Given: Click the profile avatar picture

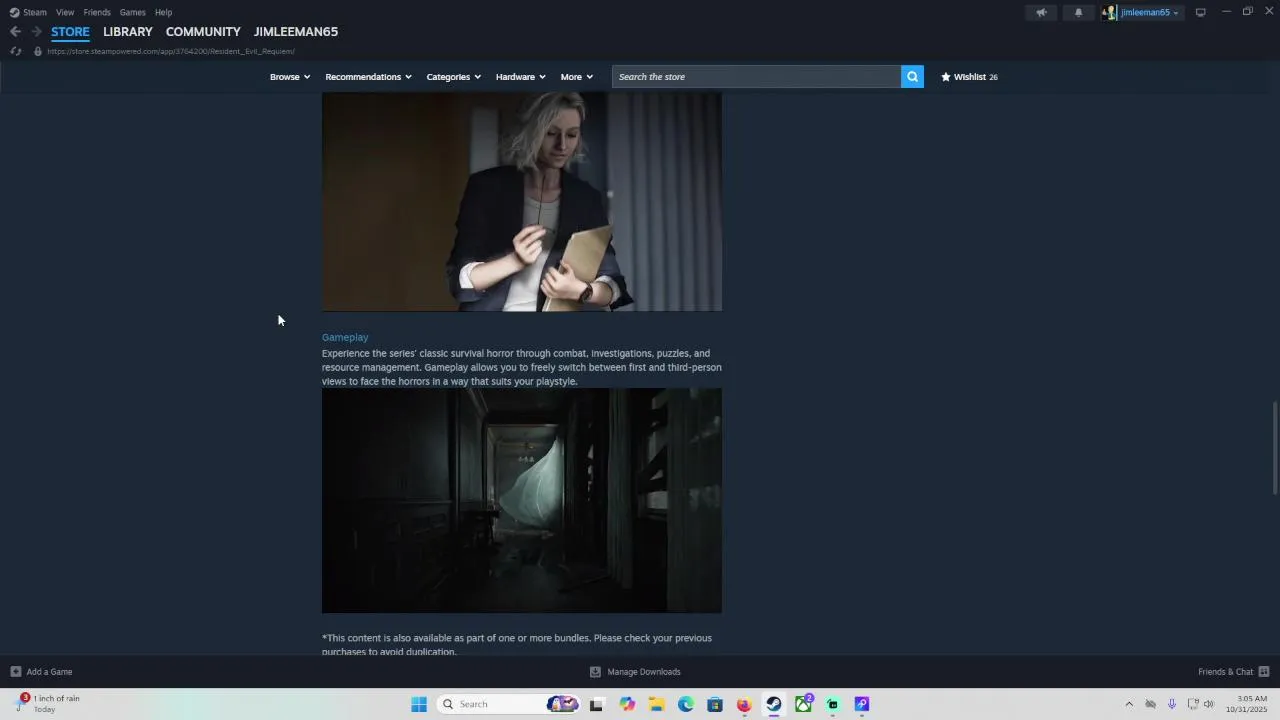Looking at the screenshot, I should pos(1109,12).
